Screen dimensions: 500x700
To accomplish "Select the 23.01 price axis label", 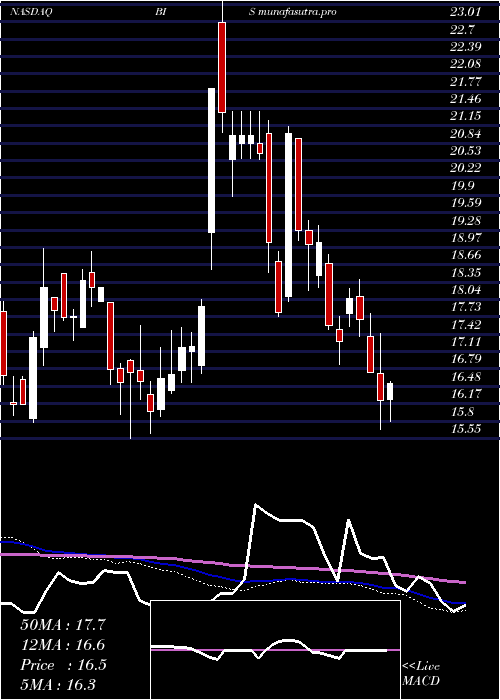I will [466, 12].
